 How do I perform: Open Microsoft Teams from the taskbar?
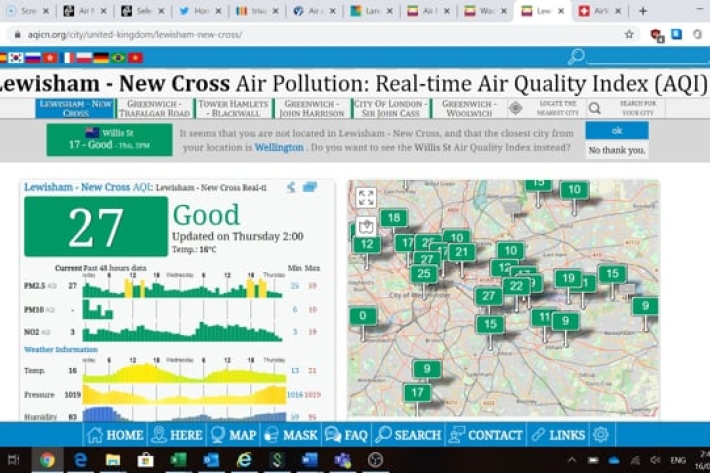click(x=342, y=460)
